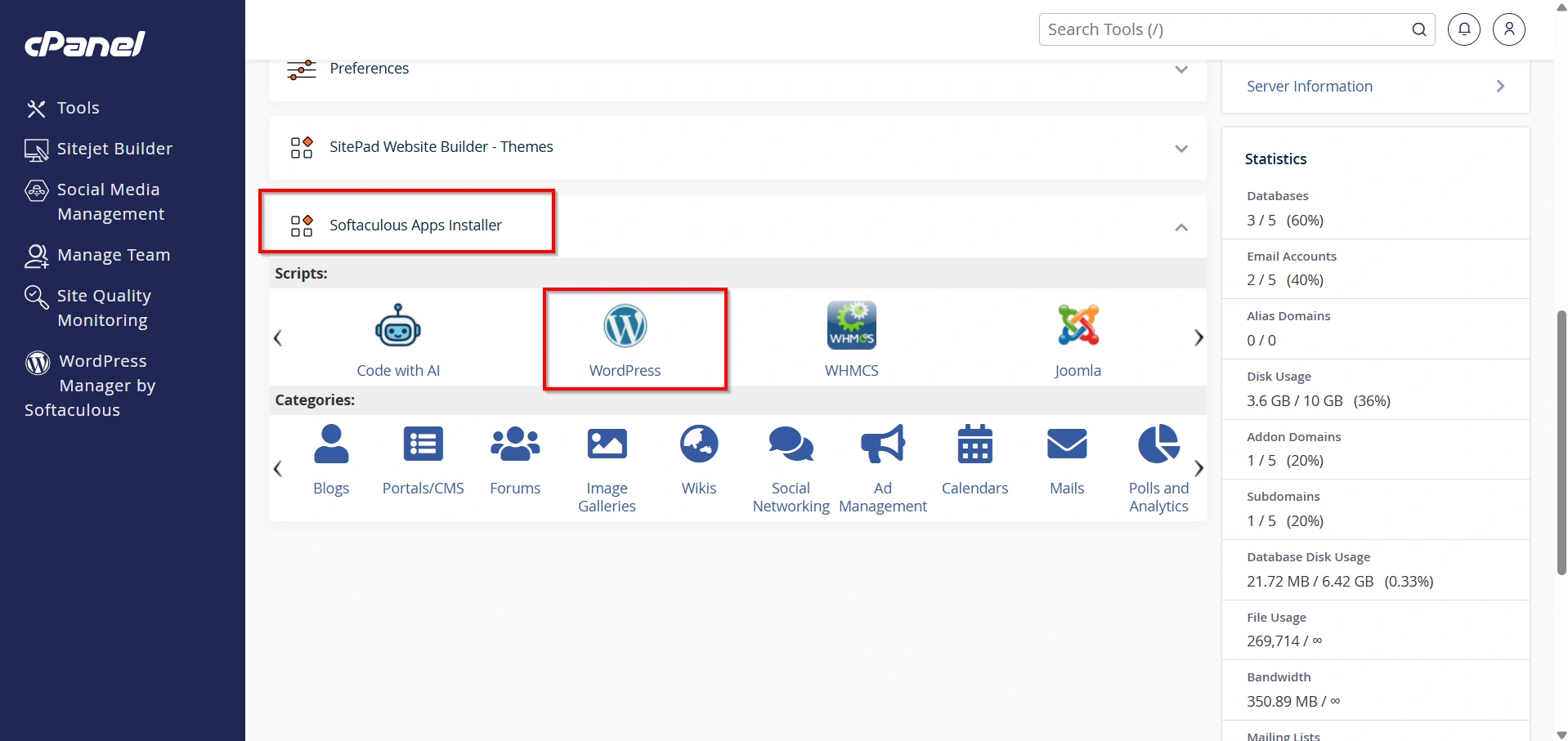This screenshot has height=741, width=1568.
Task: Open Ad Management megaphone icon
Action: pyautogui.click(x=883, y=444)
